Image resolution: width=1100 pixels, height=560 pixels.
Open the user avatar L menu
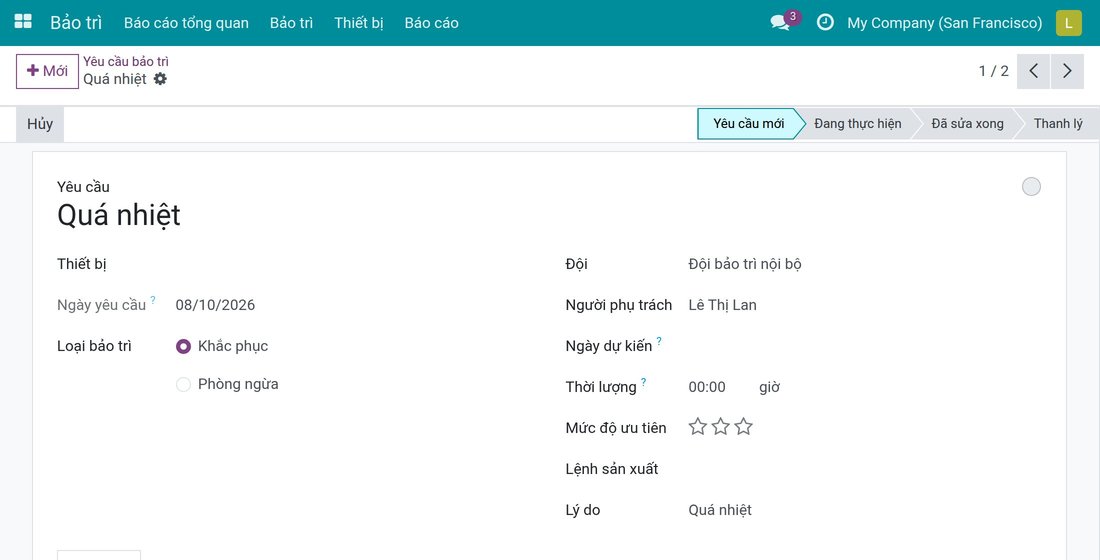(1068, 22)
